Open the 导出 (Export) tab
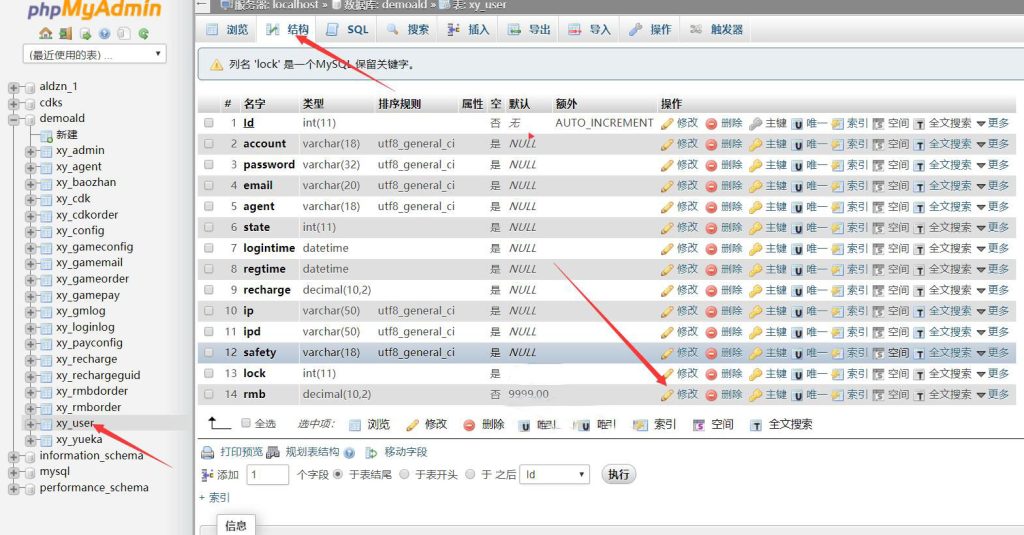 pyautogui.click(x=530, y=29)
